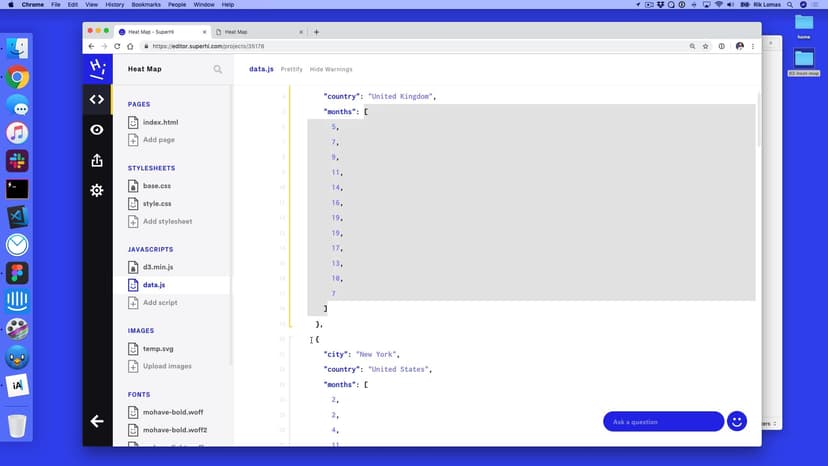Open Slack from the dock

tap(17, 161)
